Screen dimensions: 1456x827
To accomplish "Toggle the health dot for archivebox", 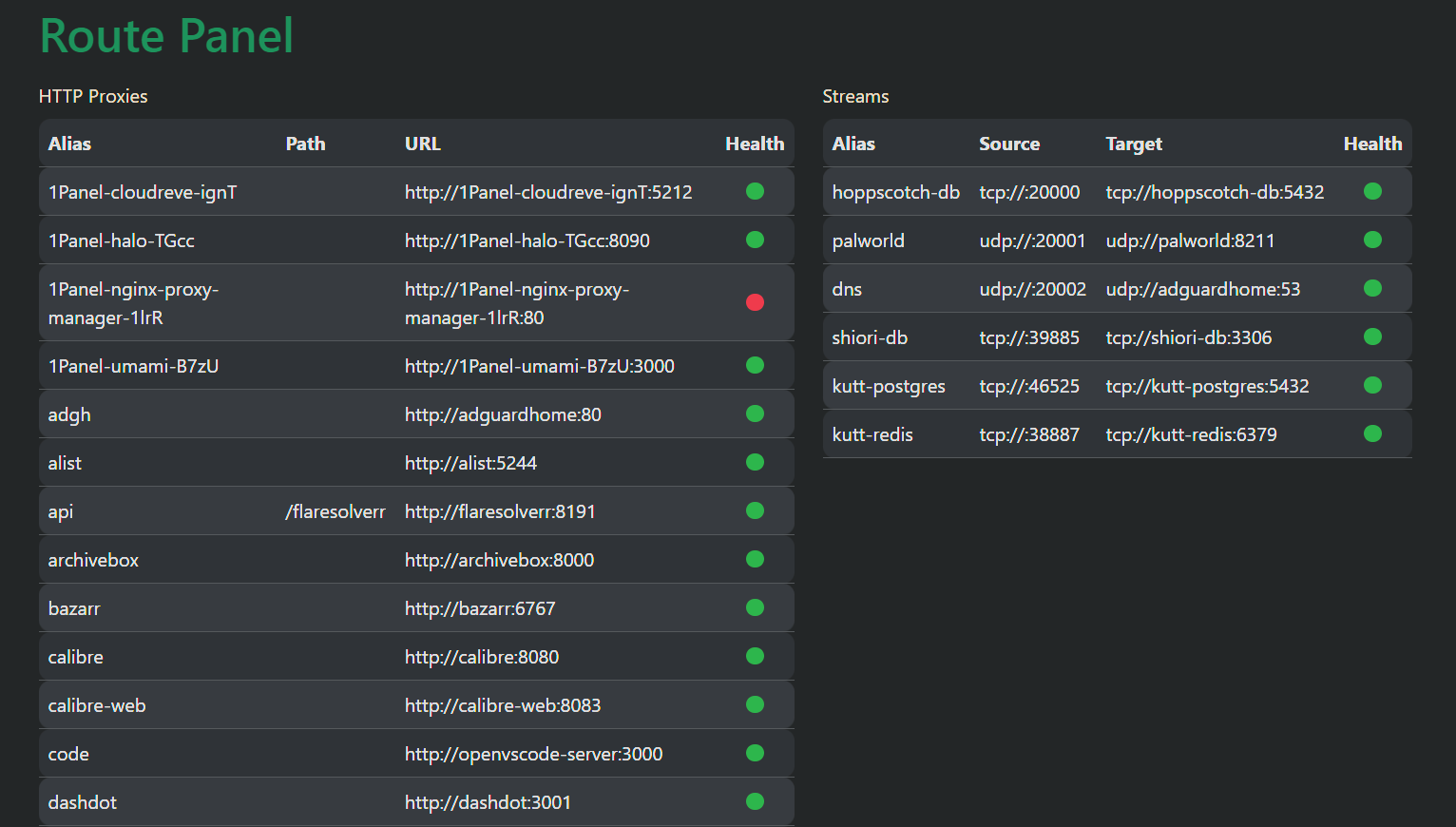I will click(756, 559).
